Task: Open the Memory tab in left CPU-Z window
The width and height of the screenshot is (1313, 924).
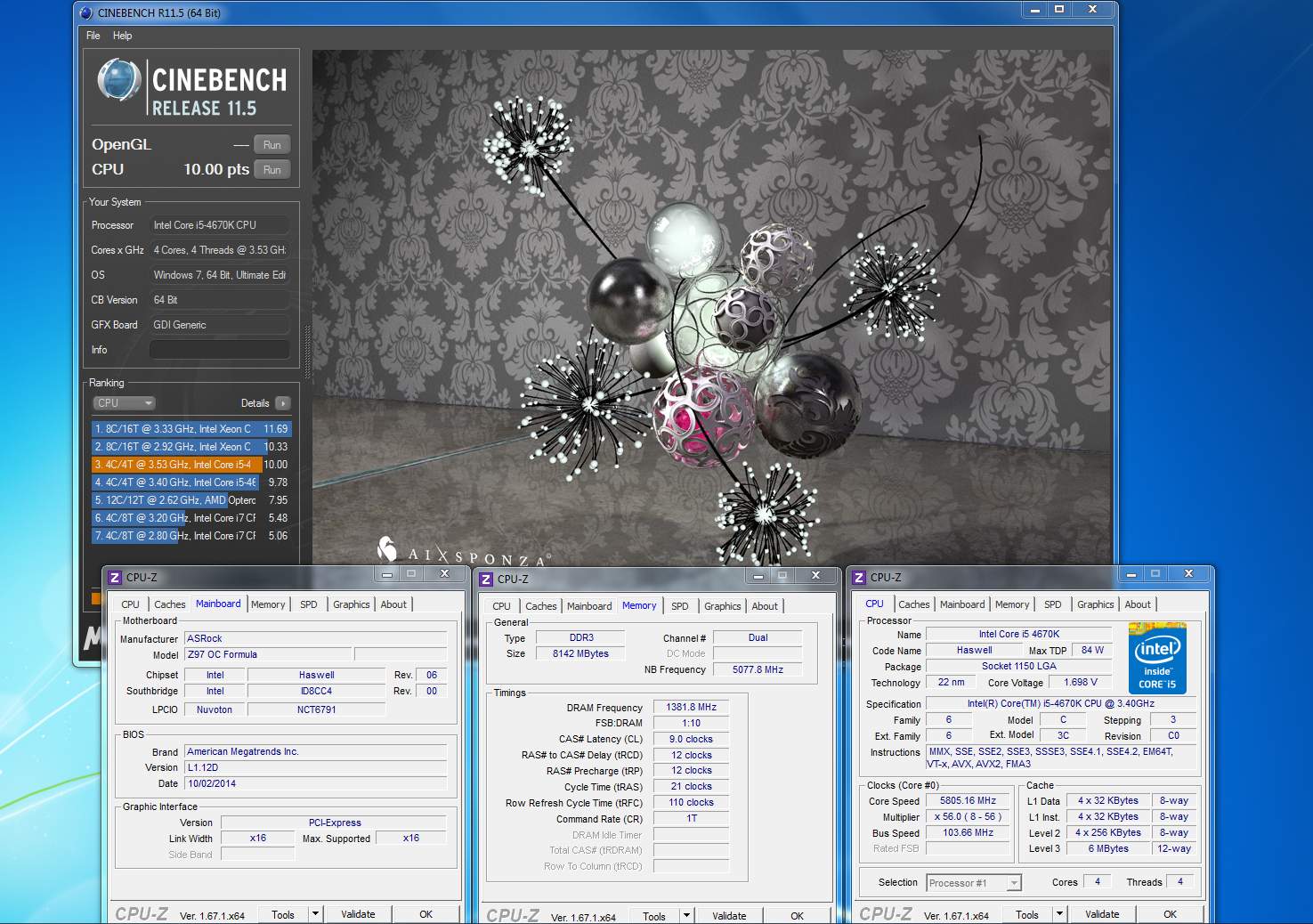Action: (x=268, y=604)
